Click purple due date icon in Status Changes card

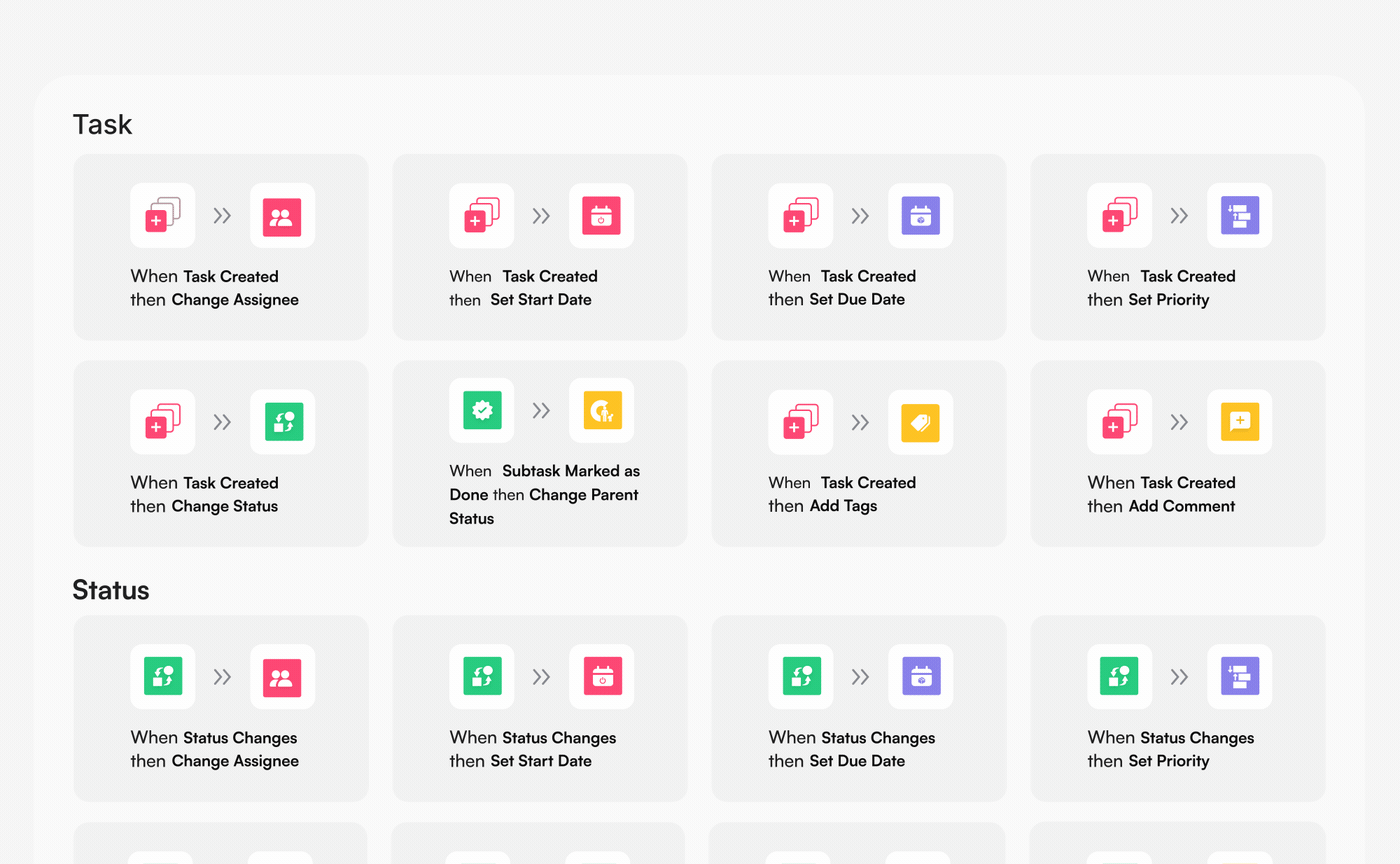pos(920,677)
